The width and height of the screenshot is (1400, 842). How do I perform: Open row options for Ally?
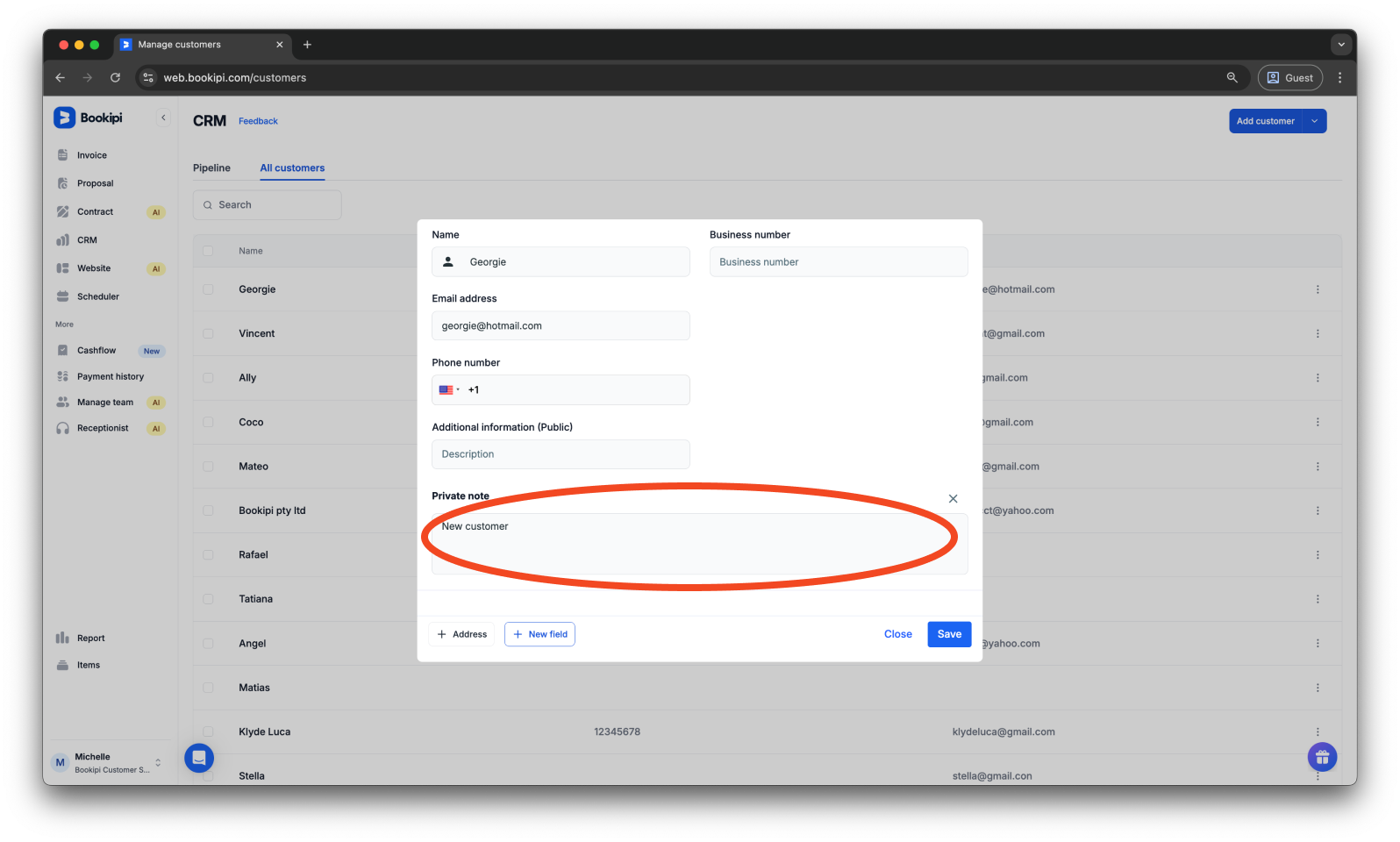1318,378
